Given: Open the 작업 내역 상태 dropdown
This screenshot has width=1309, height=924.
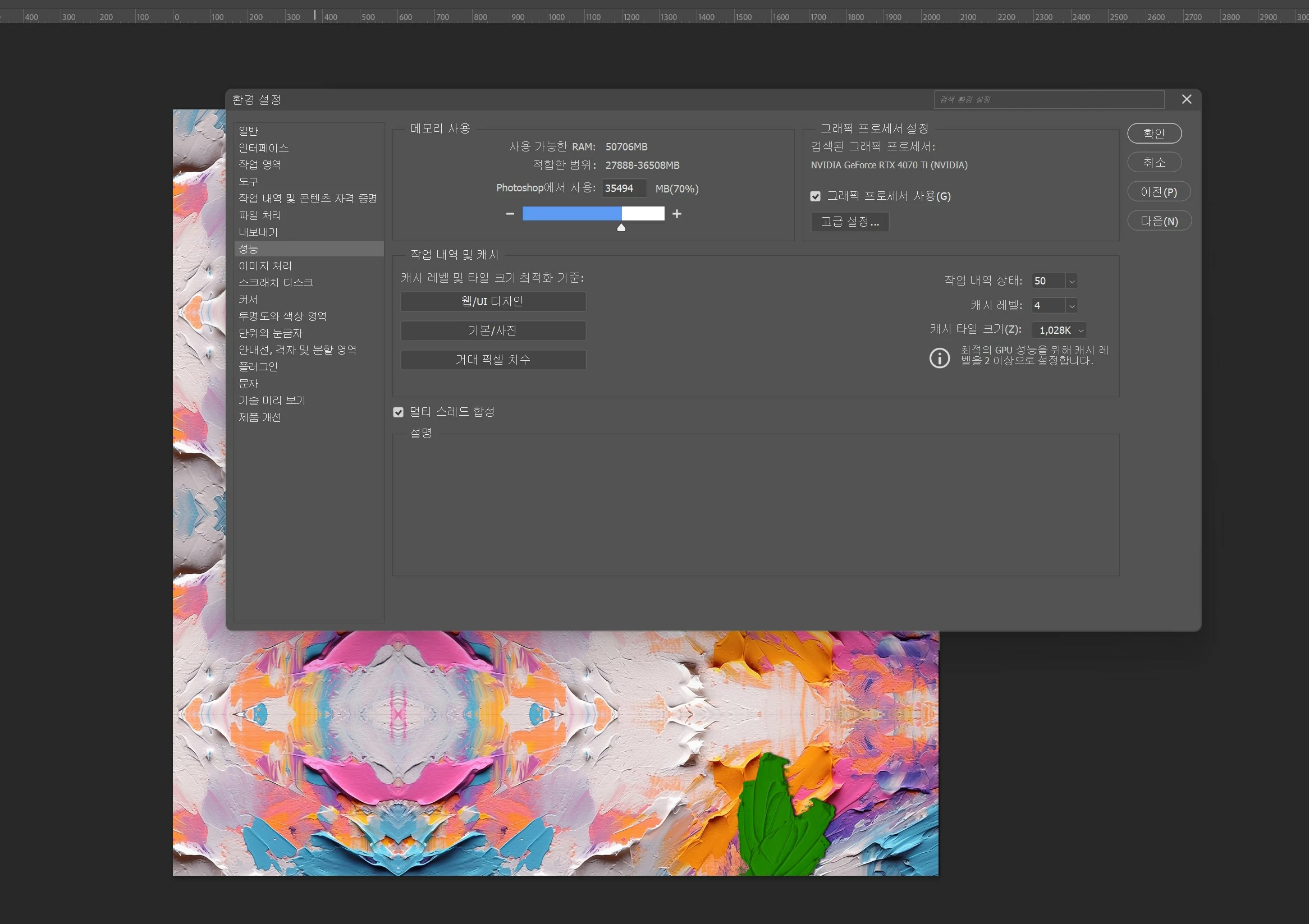Looking at the screenshot, I should [x=1071, y=281].
